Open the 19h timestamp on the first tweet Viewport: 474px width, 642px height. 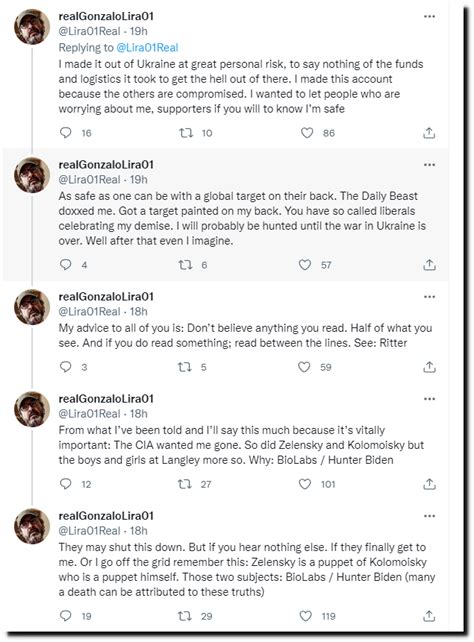tap(138, 31)
